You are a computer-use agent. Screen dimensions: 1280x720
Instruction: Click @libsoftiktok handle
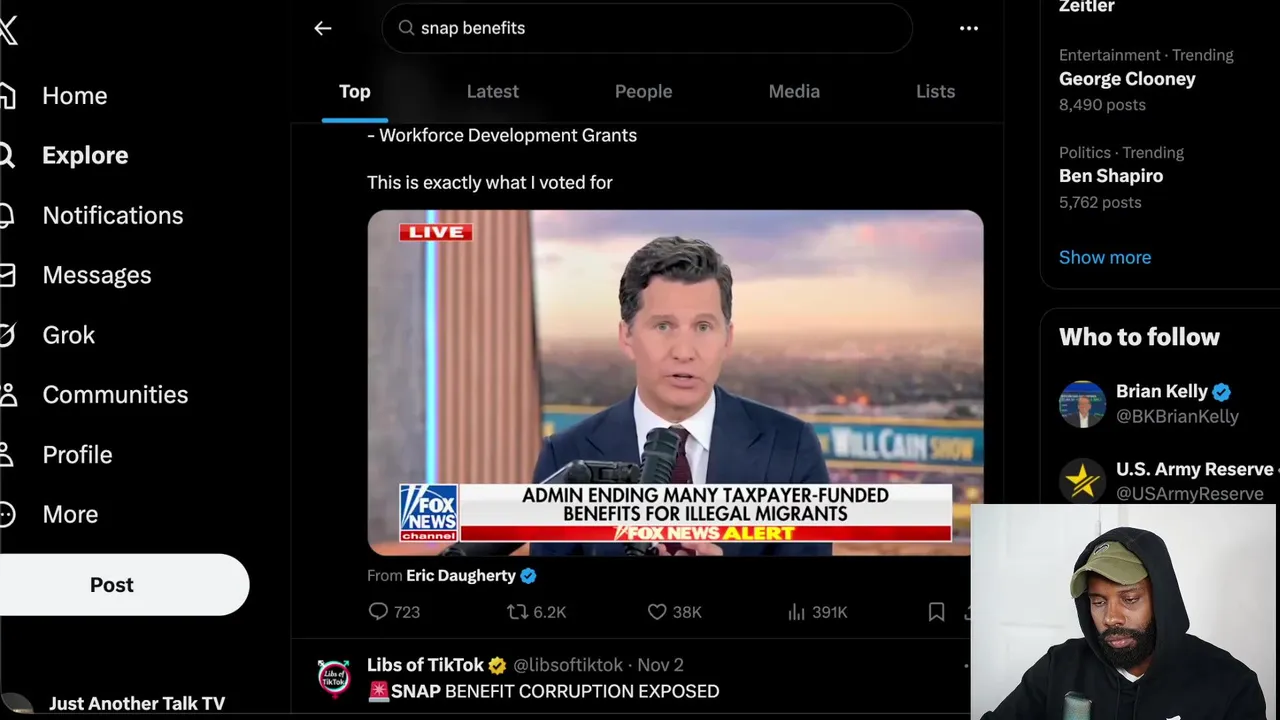(x=567, y=665)
